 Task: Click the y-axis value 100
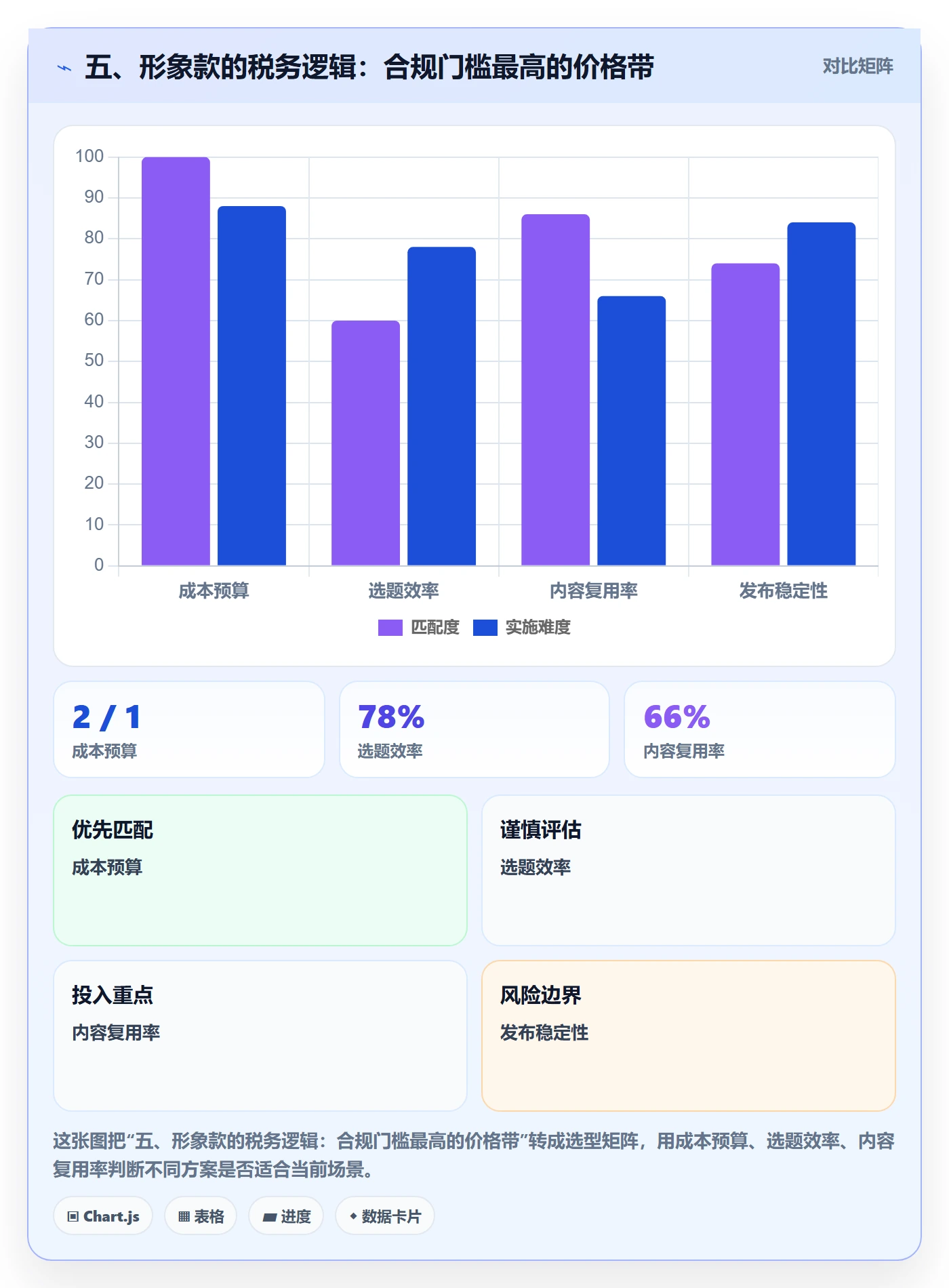(x=89, y=157)
